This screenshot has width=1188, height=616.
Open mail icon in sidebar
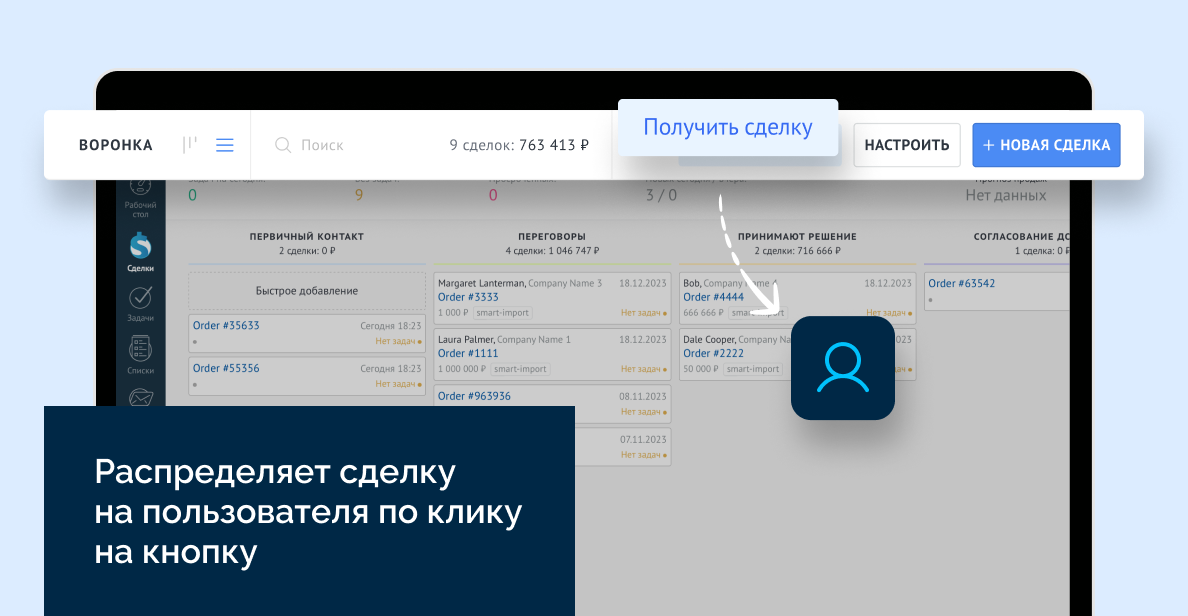tap(141, 397)
